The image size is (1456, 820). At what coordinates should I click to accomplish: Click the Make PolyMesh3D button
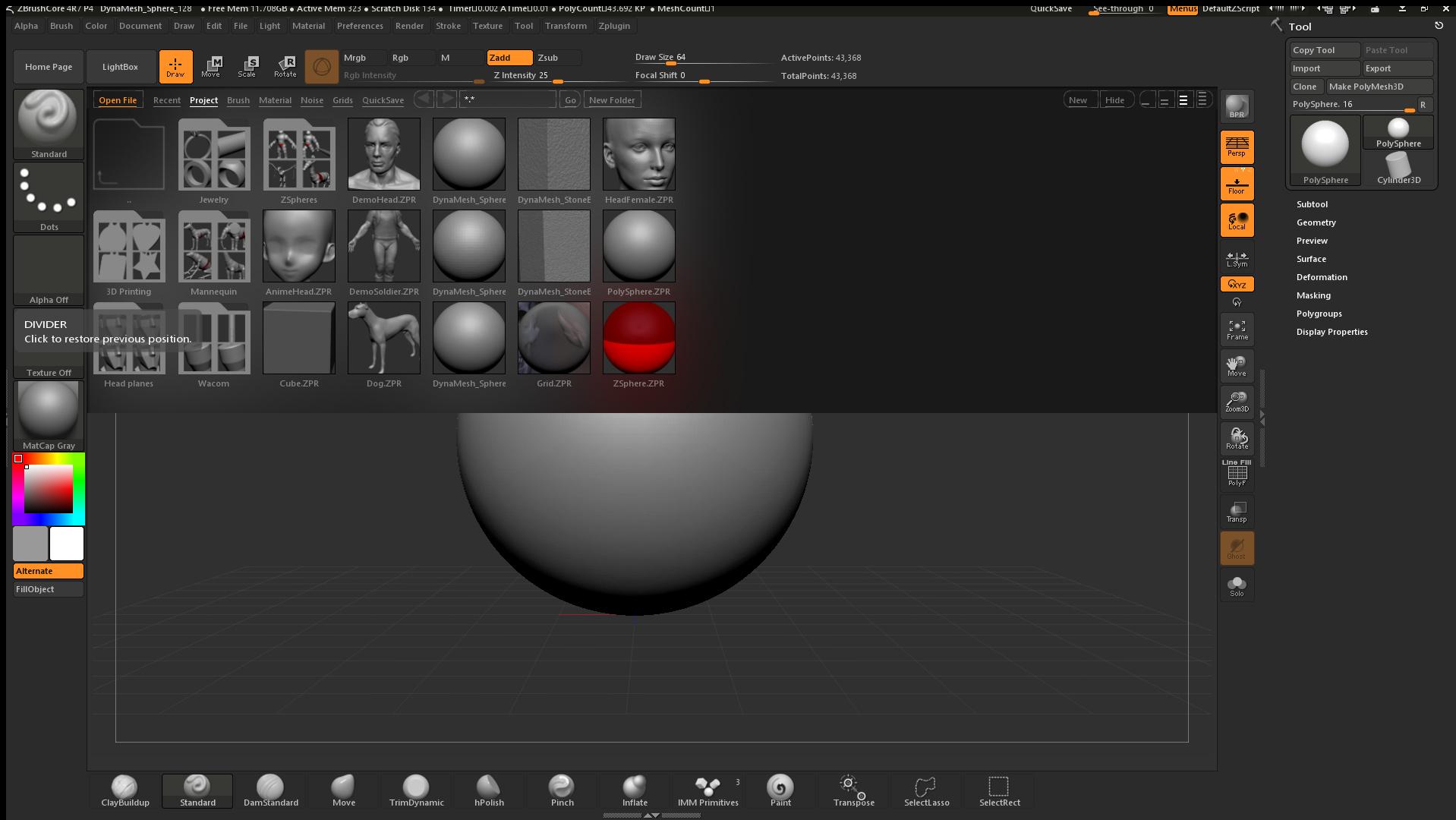[x=1379, y=86]
